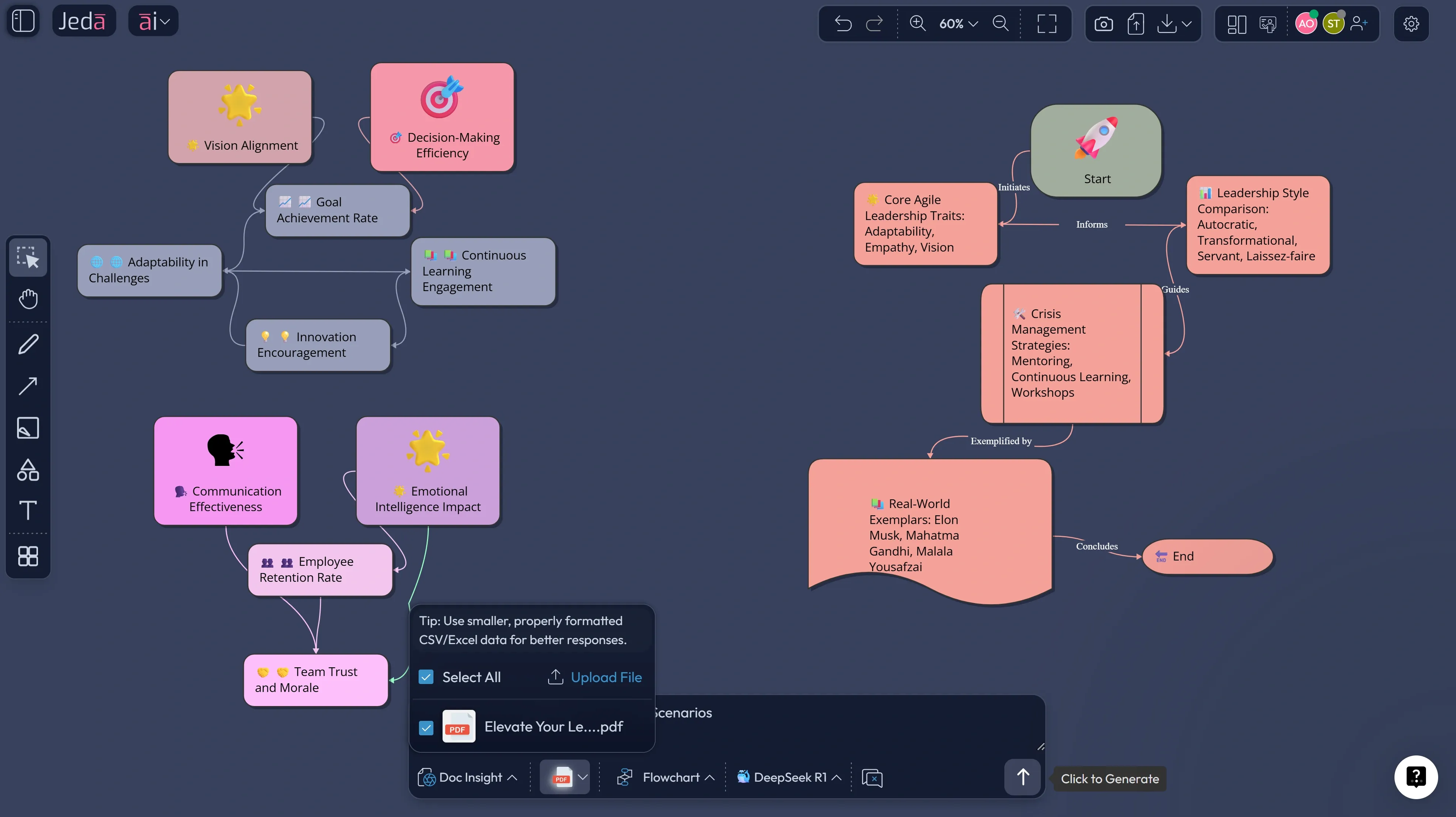
Task: Open the image insert tool
Action: click(x=28, y=428)
